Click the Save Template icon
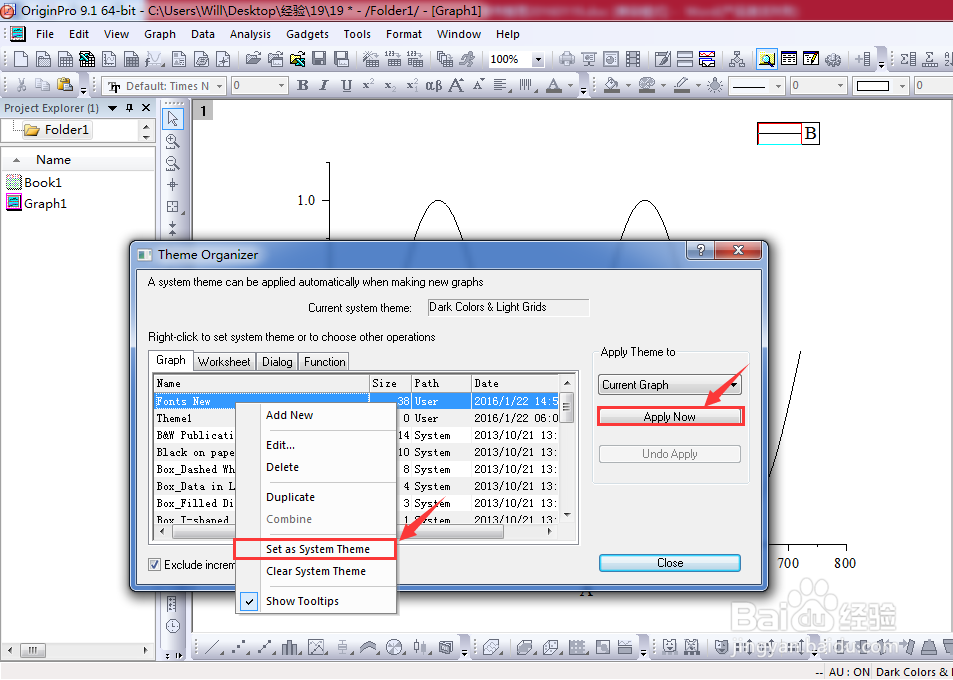 [342, 59]
